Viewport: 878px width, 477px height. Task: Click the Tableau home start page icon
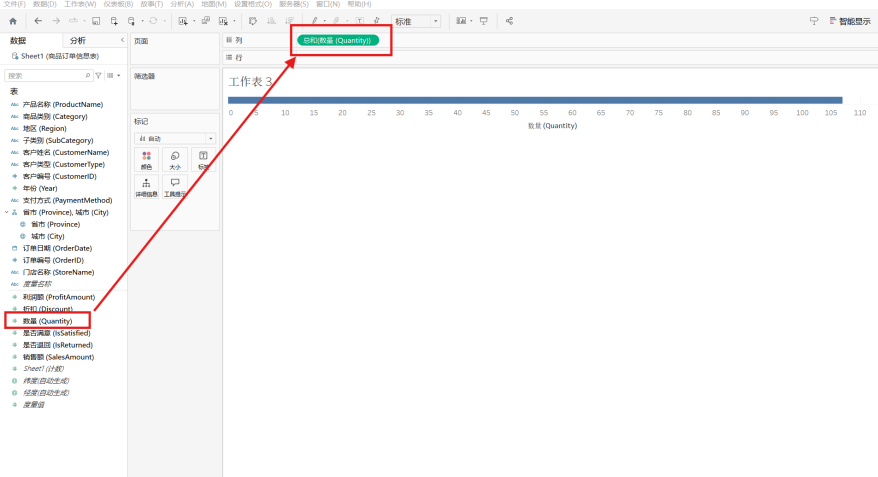(x=13, y=21)
